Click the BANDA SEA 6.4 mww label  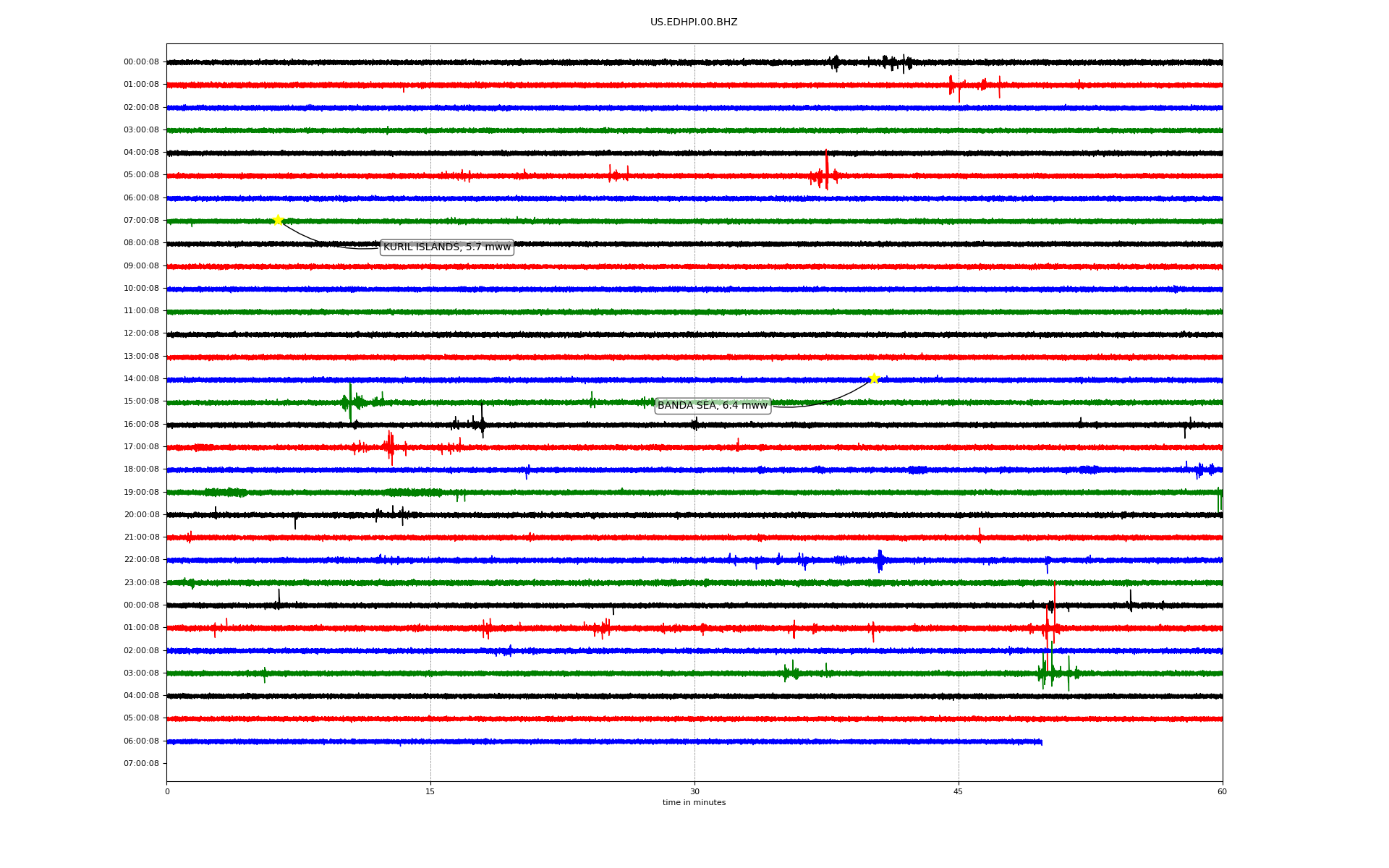coord(712,406)
